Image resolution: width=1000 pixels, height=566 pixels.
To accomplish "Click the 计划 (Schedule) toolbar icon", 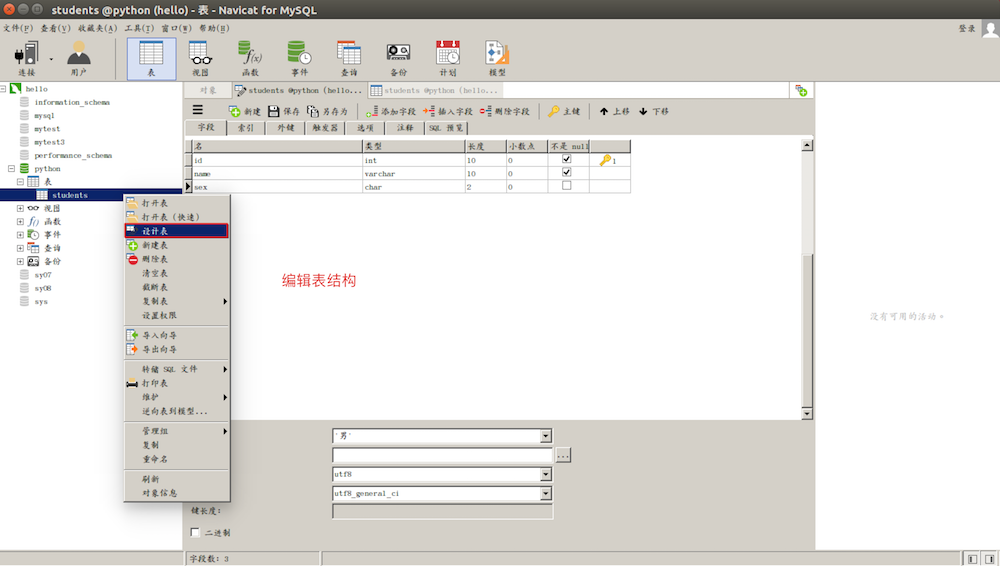I will click(x=448, y=58).
